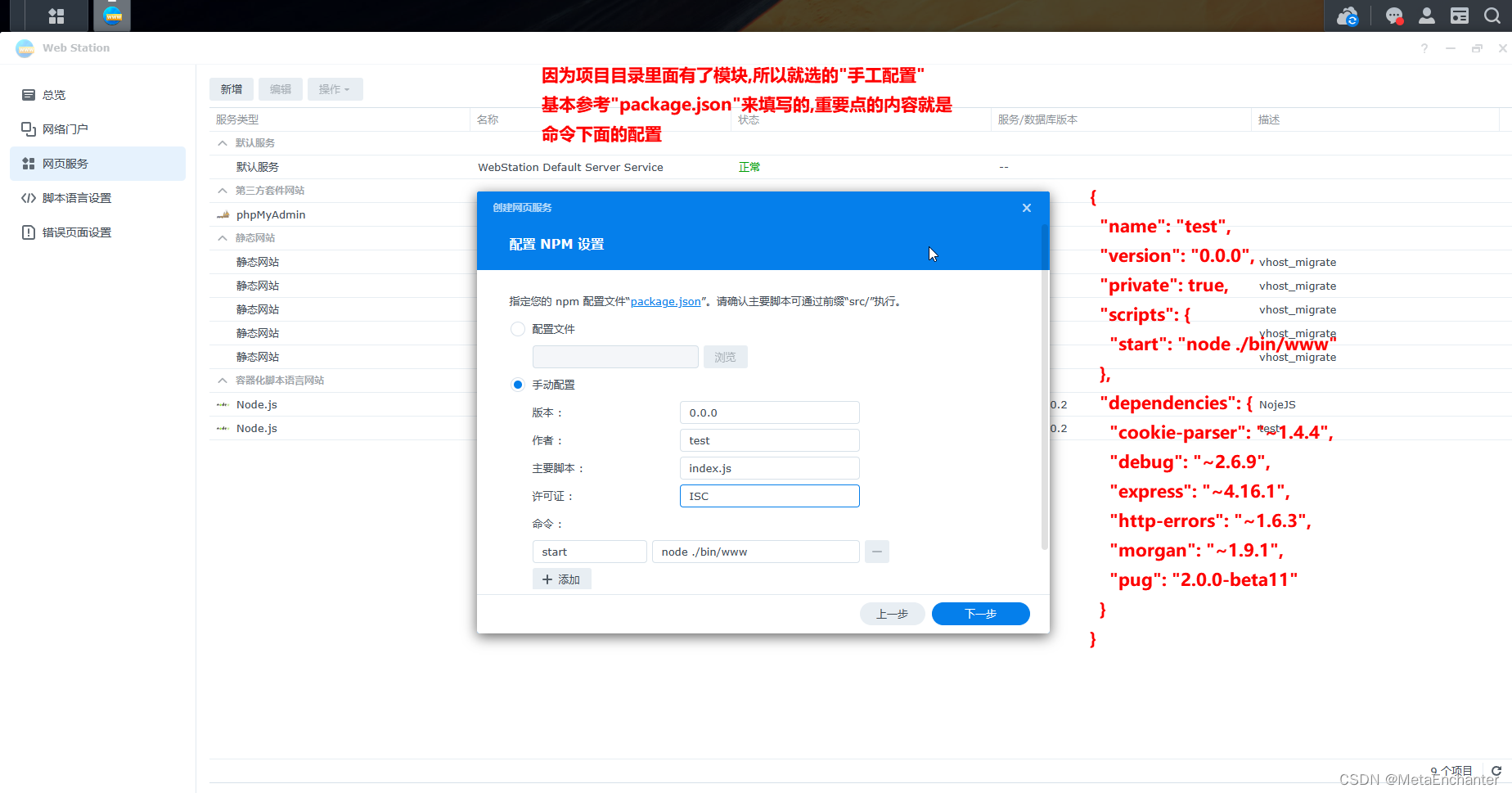Collapse the 第三方套件网站 group
The width and height of the screenshot is (1512, 793).
pyautogui.click(x=223, y=191)
